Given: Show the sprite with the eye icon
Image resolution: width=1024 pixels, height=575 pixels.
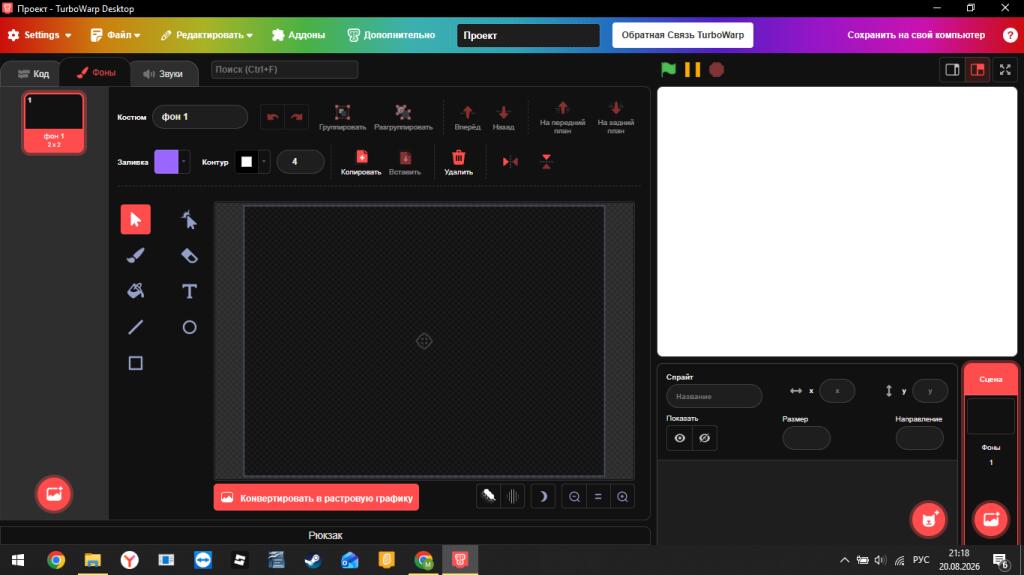Looking at the screenshot, I should click(x=679, y=438).
